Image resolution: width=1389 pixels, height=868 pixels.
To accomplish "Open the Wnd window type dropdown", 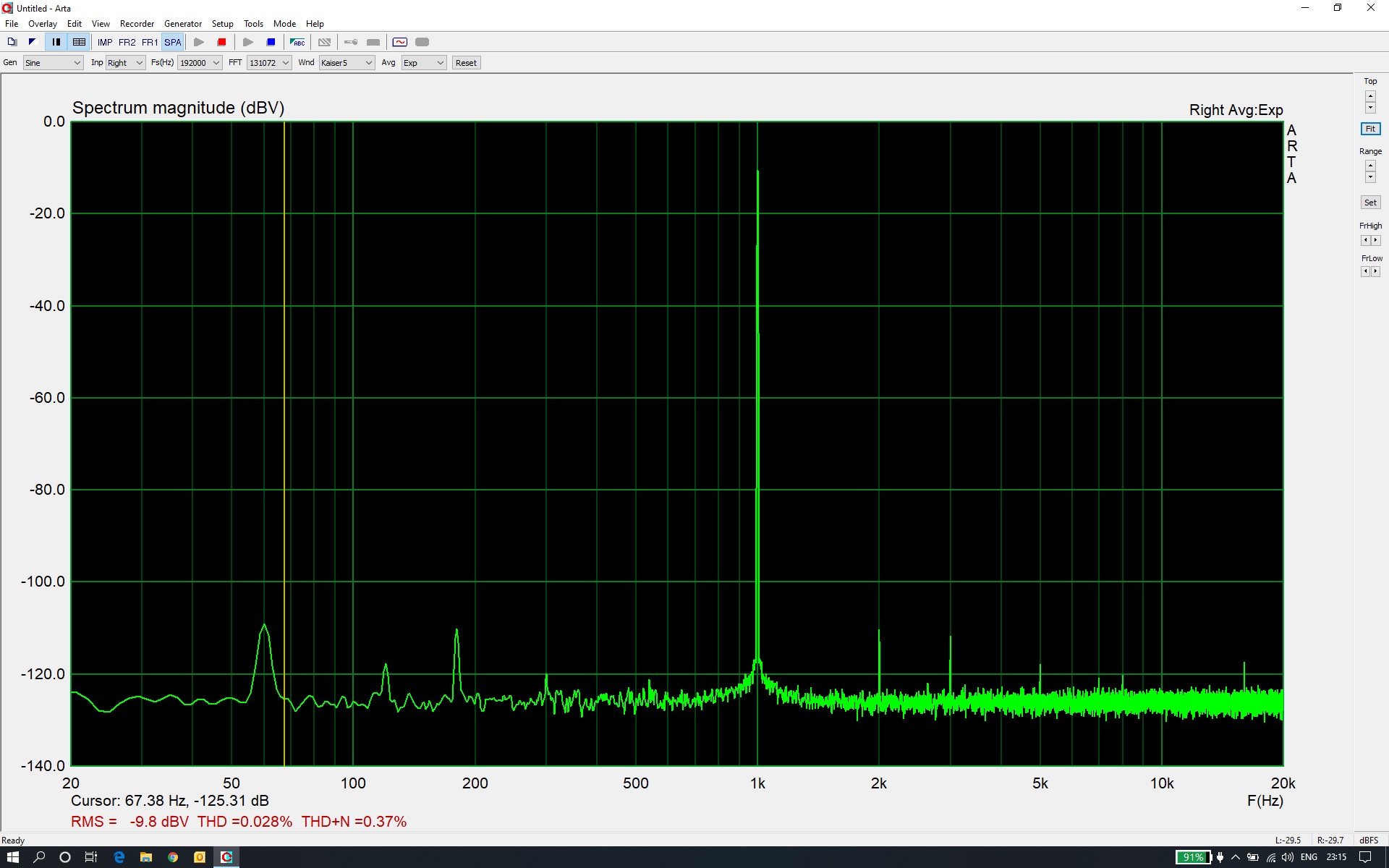I will 347,63.
